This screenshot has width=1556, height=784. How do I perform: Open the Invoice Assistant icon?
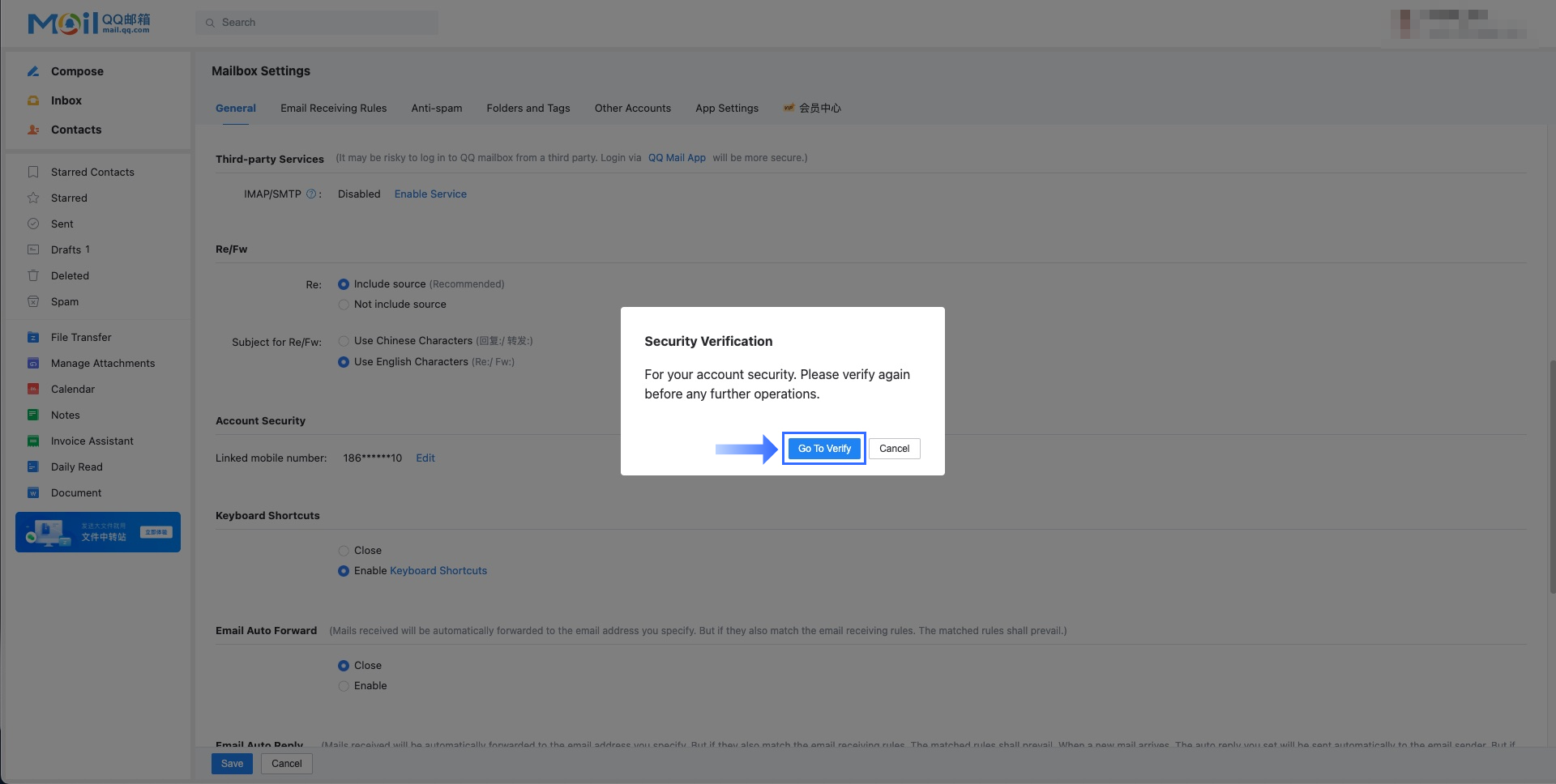(33, 441)
